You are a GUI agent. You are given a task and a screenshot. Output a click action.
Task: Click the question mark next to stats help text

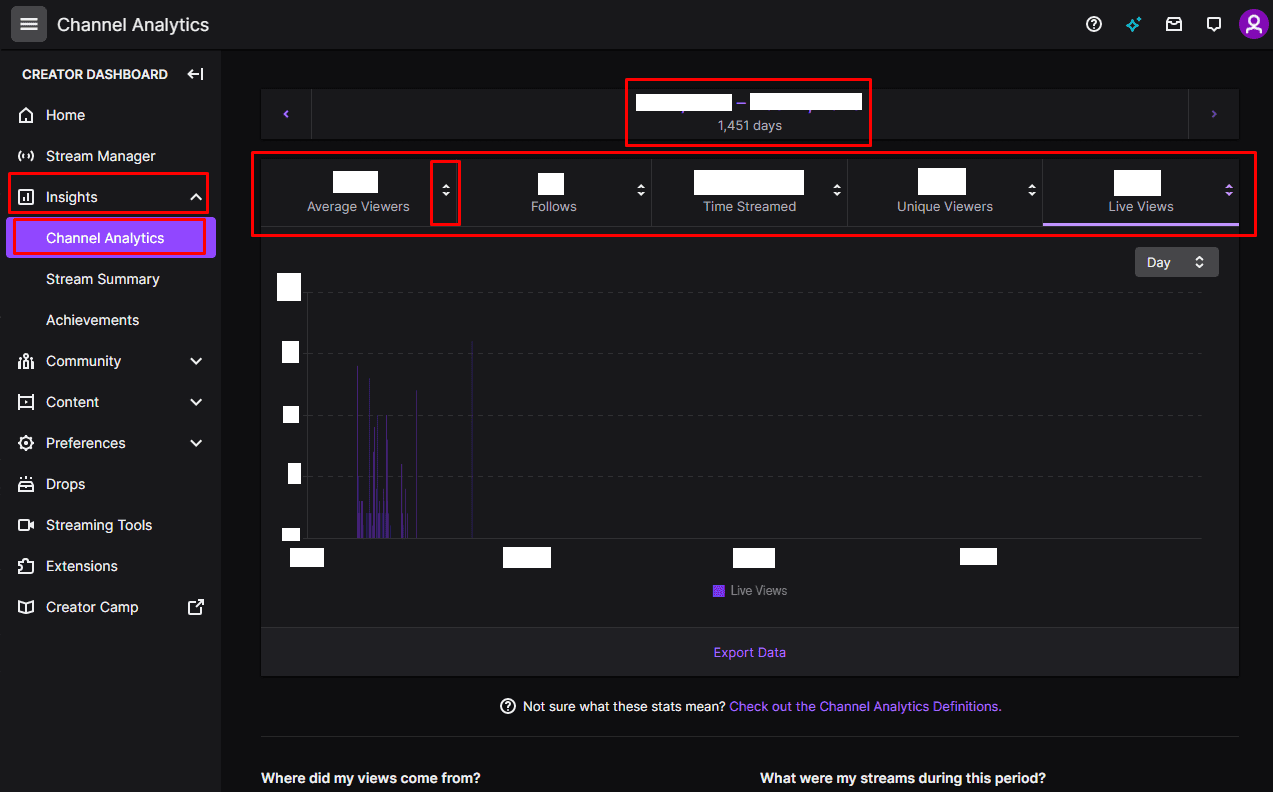coord(508,706)
